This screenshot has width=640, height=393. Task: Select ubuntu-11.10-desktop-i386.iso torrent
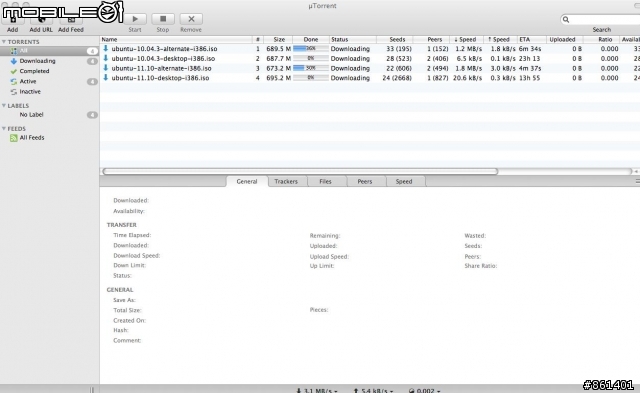(x=160, y=78)
